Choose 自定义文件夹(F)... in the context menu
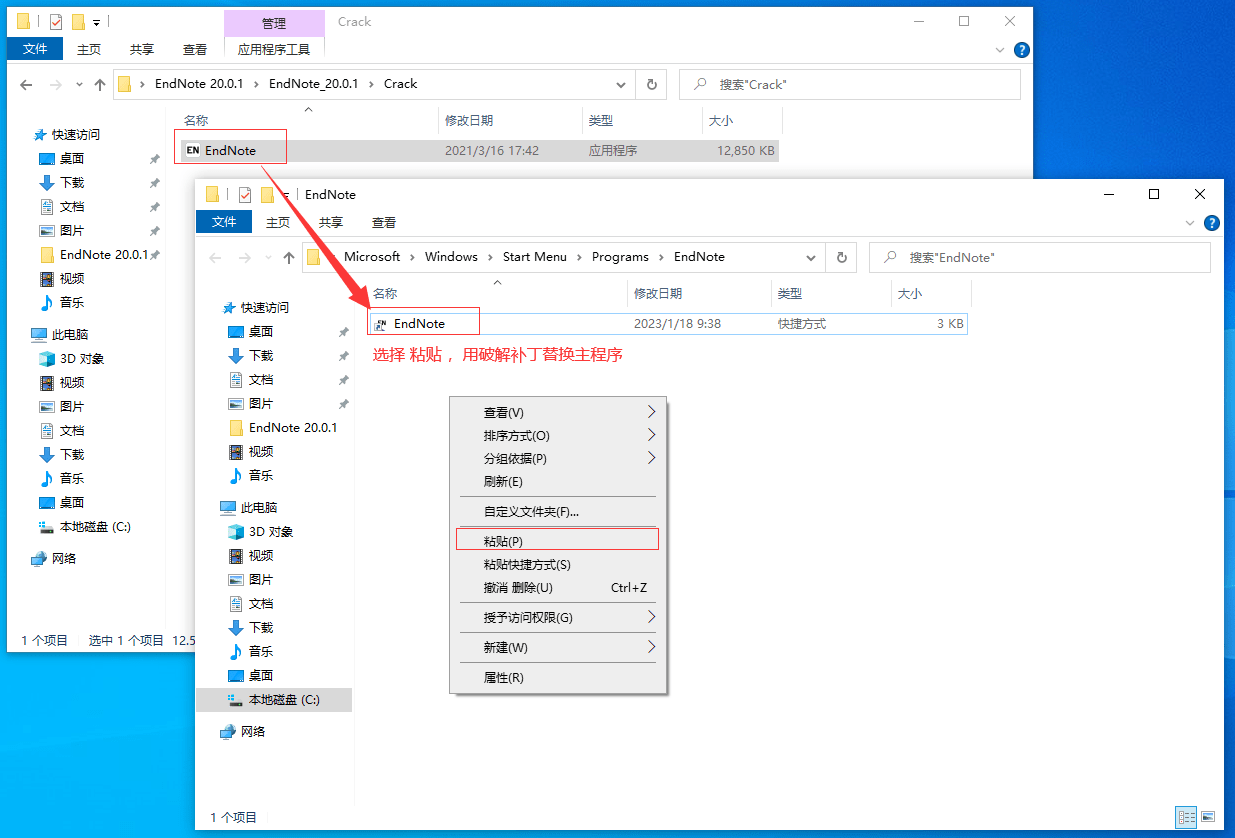The width and height of the screenshot is (1235, 838). pyautogui.click(x=558, y=511)
